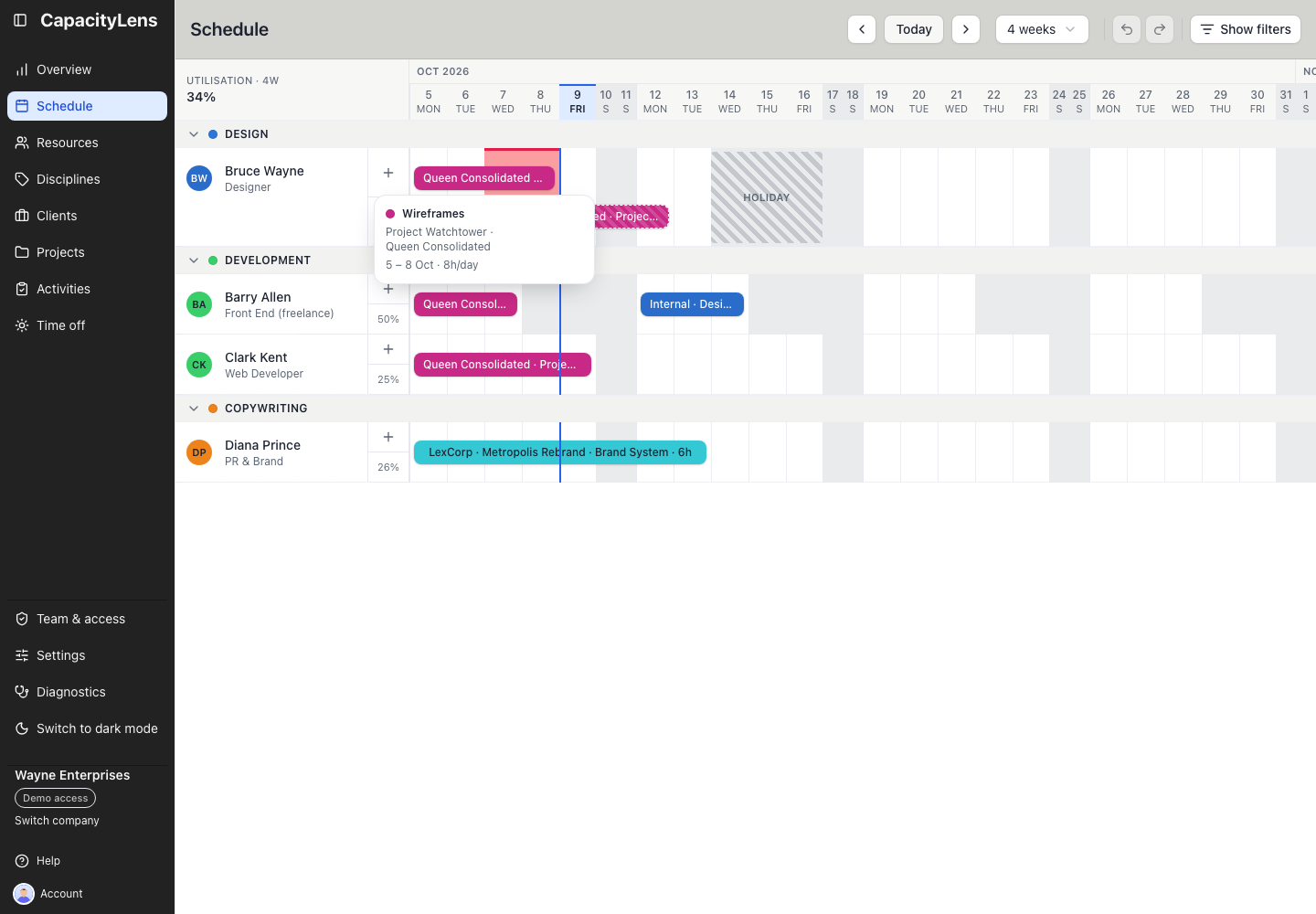Click Barry Allen's BA avatar
Image resolution: width=1316 pixels, height=914 pixels.
tap(199, 304)
